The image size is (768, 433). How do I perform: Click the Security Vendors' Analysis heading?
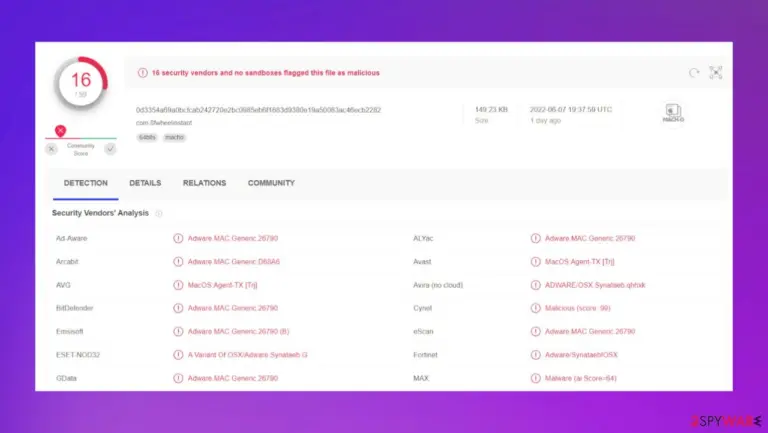[100, 213]
